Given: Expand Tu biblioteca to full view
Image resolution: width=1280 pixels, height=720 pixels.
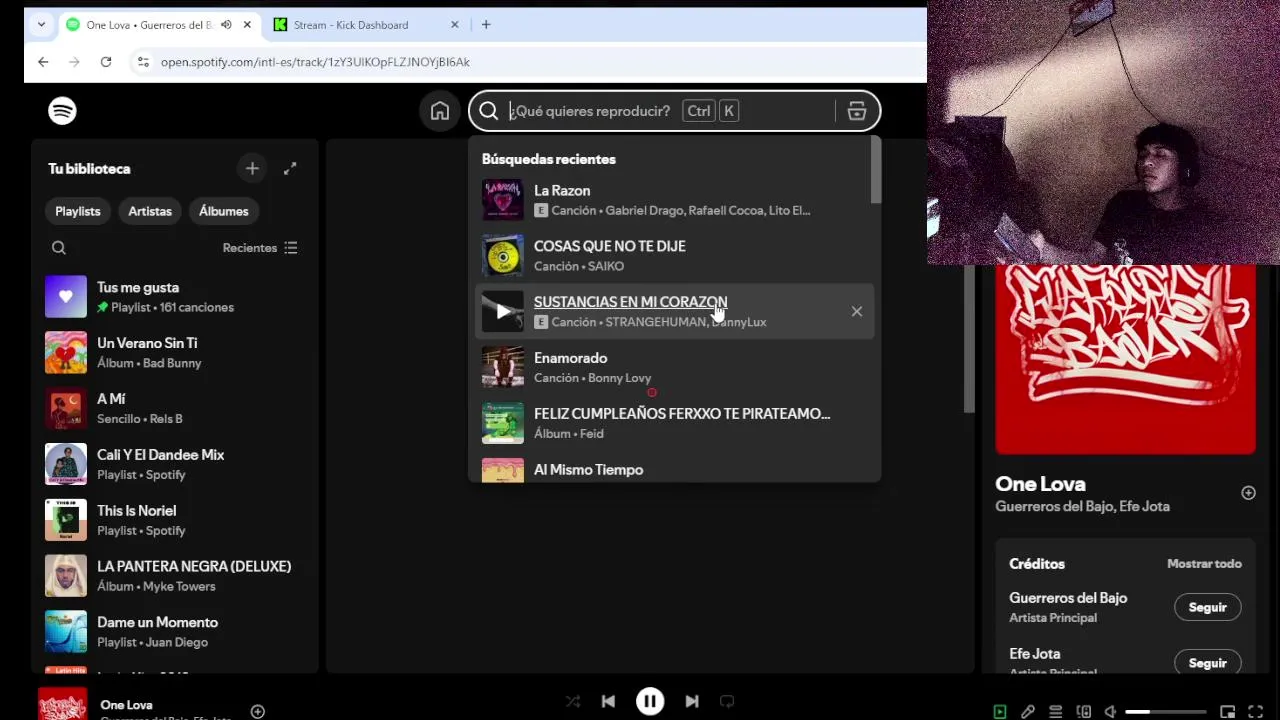Looking at the screenshot, I should tap(290, 169).
